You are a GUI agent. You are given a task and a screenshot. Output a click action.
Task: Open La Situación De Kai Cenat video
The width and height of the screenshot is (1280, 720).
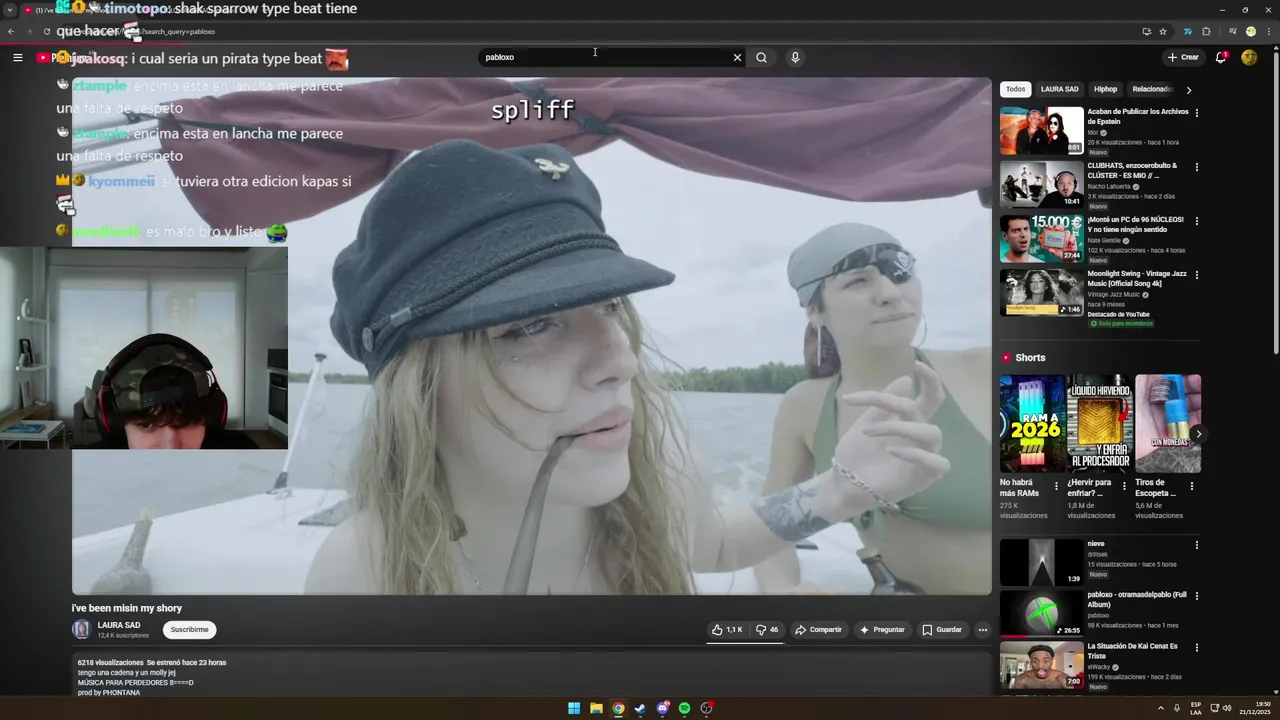pyautogui.click(x=1041, y=666)
